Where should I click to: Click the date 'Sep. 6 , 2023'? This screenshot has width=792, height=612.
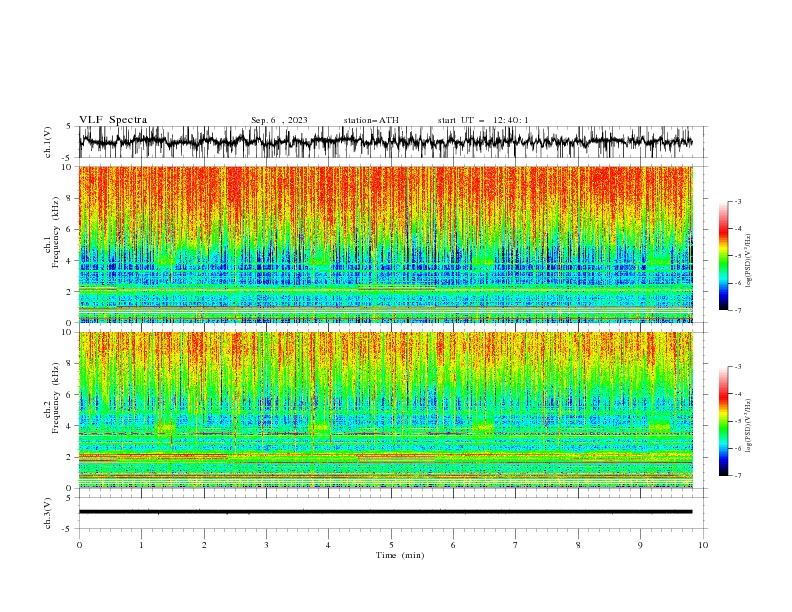pos(279,120)
